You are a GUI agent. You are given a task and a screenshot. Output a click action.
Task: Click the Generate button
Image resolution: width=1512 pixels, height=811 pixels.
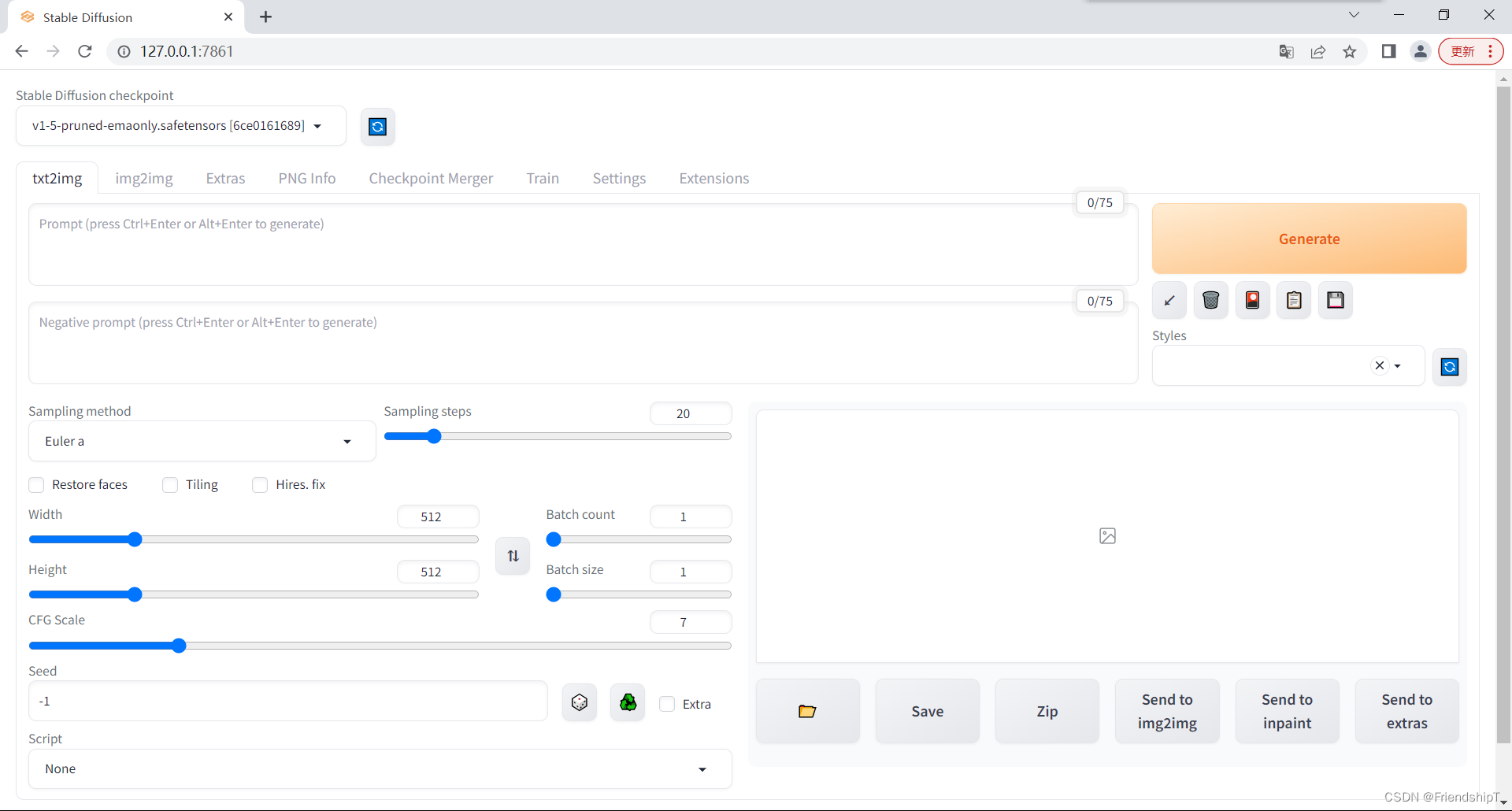[x=1309, y=239]
